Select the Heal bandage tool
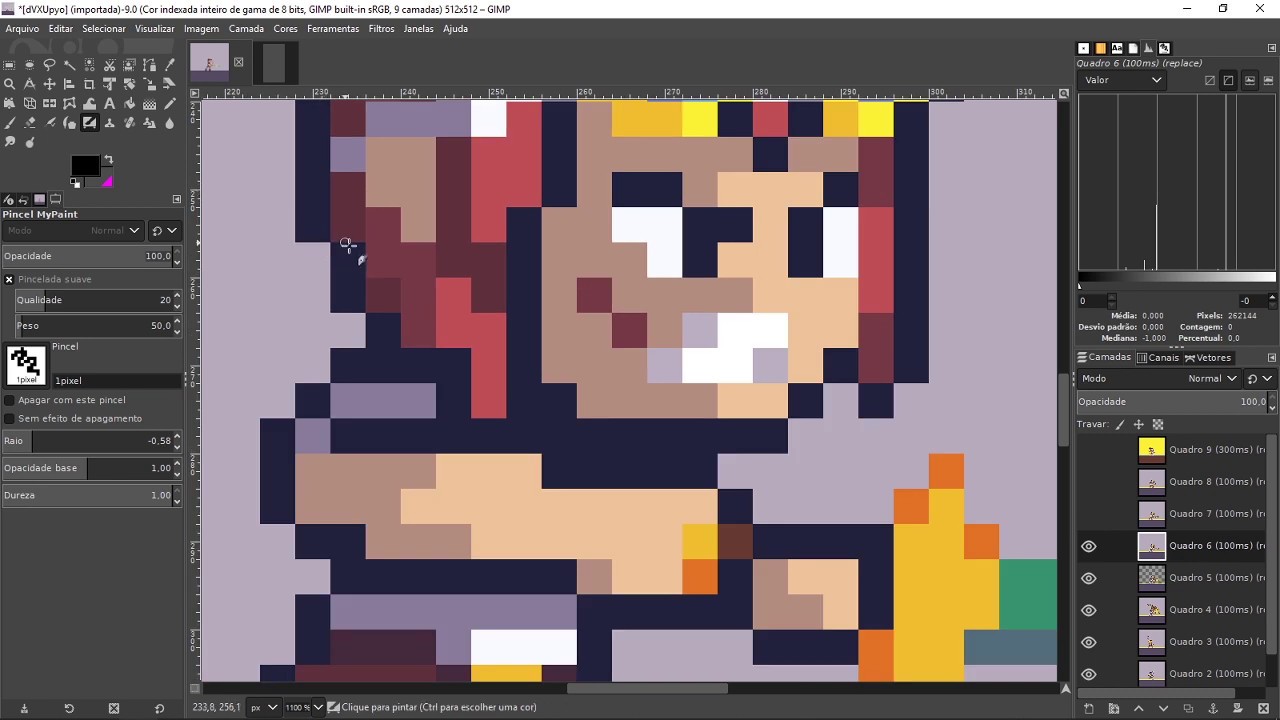Screen dimensions: 1280x720 [x=129, y=123]
